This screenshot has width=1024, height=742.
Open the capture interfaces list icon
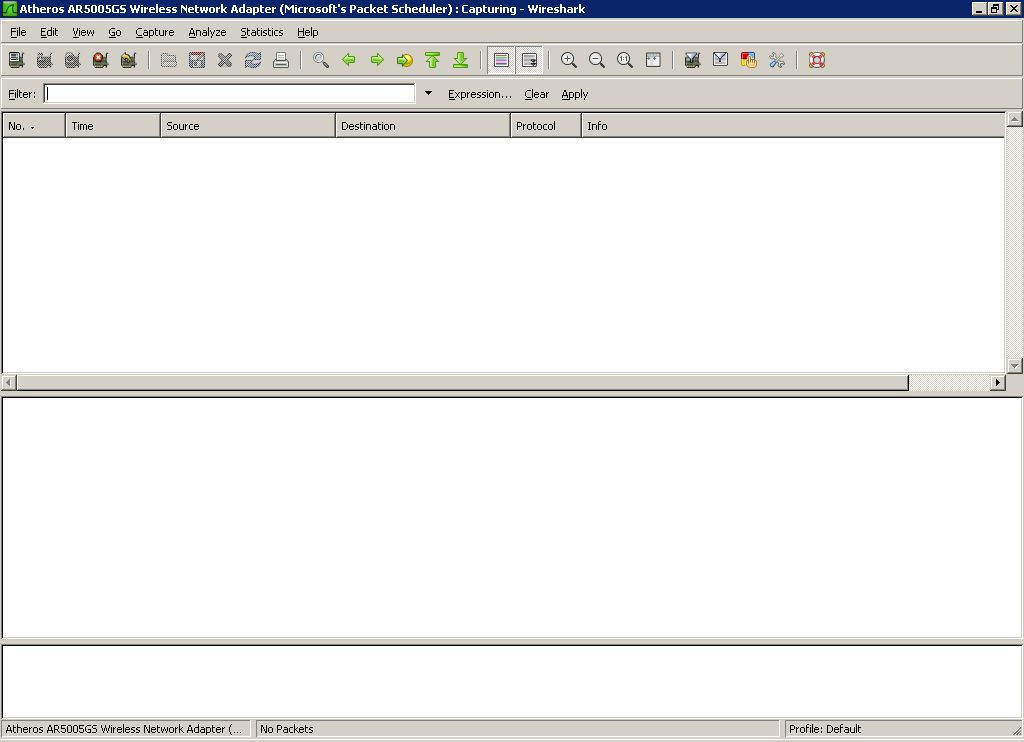pyautogui.click(x=16, y=60)
